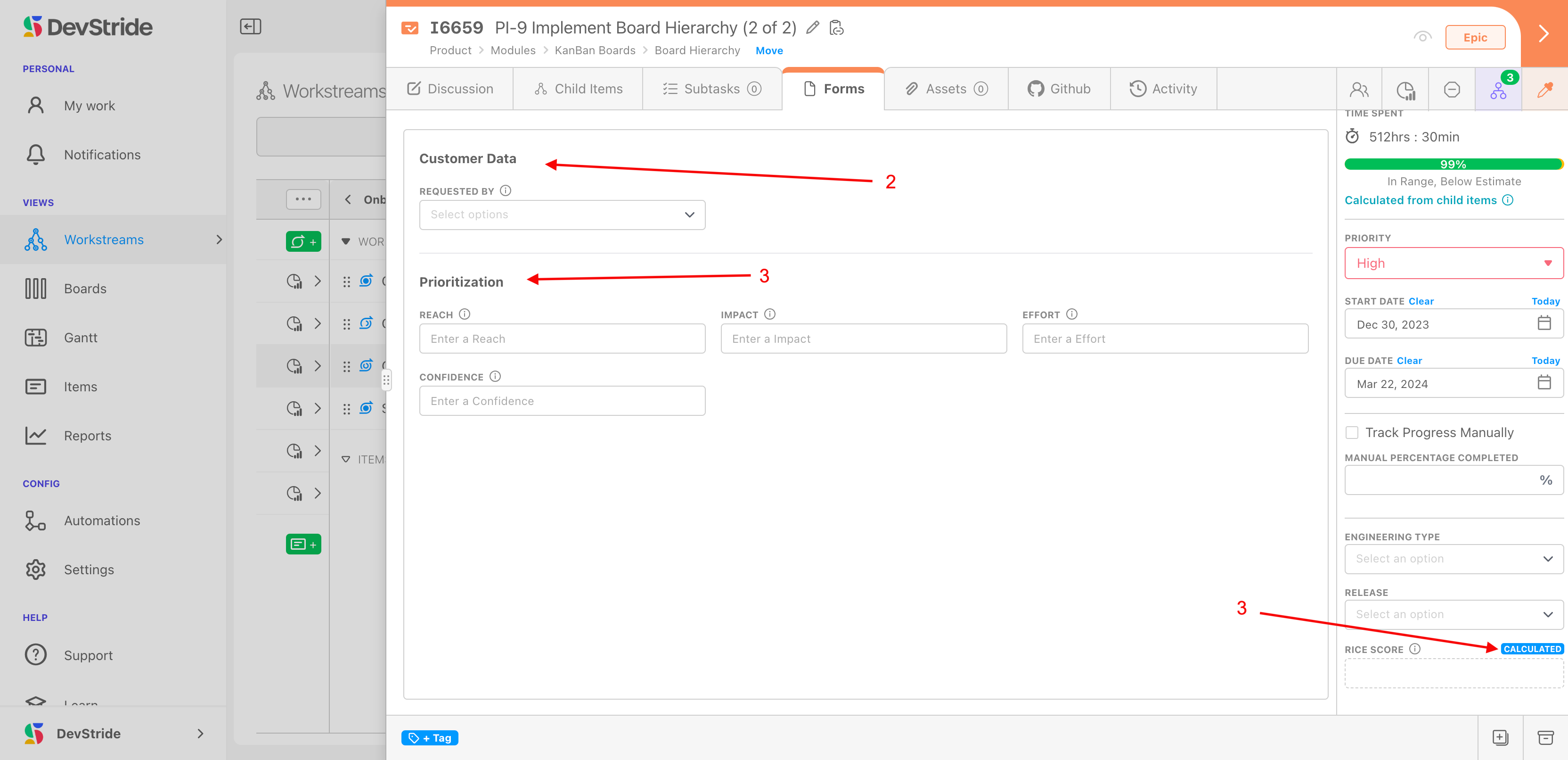Viewport: 1568px width, 760px height.
Task: Collapse the WOR workstream triangle
Action: (345, 241)
